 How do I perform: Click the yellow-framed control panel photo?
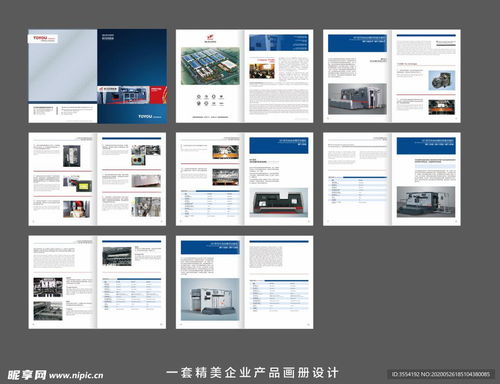(x=84, y=186)
